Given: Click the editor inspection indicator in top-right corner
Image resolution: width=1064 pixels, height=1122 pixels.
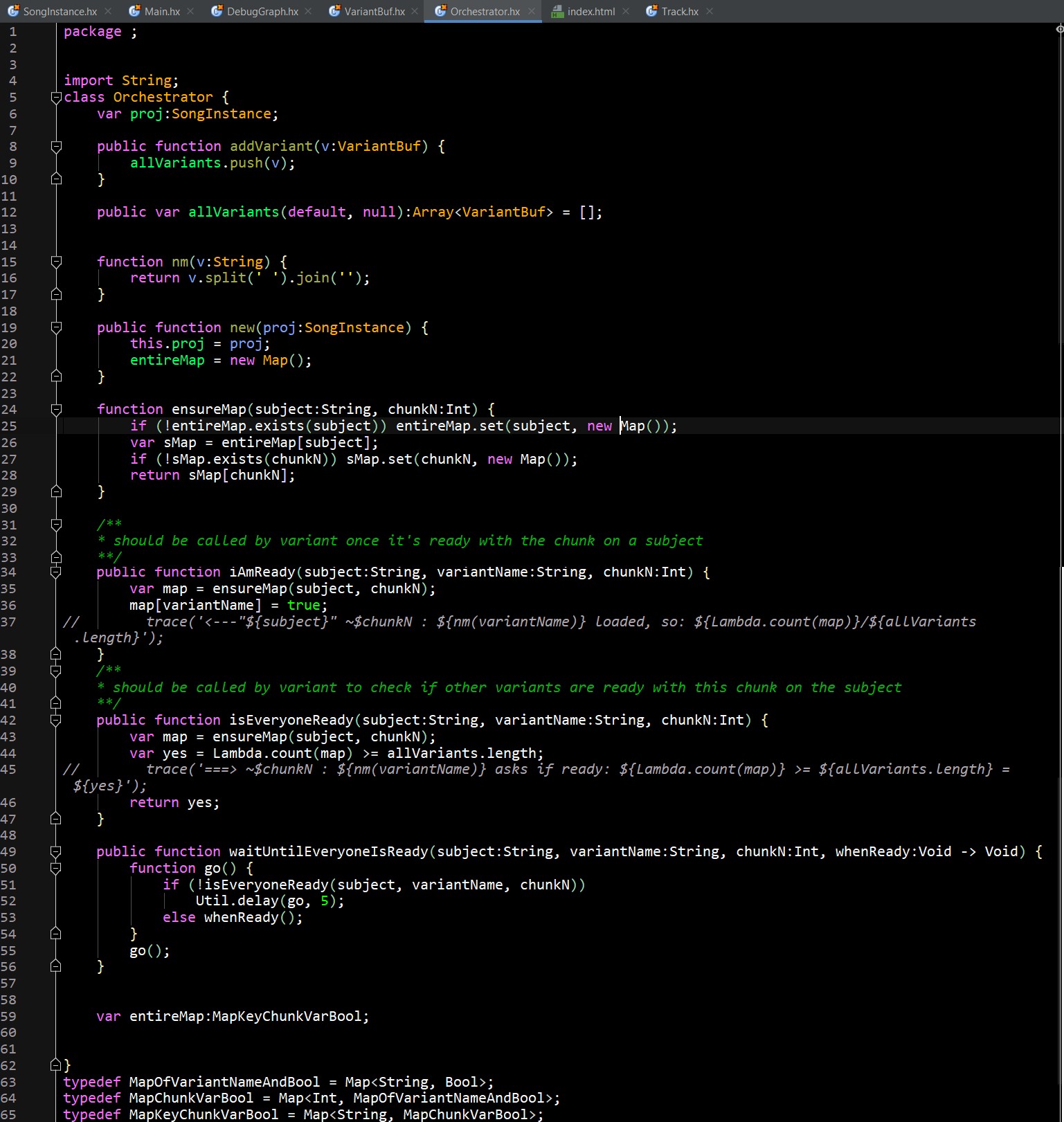Looking at the screenshot, I should click(x=1060, y=29).
